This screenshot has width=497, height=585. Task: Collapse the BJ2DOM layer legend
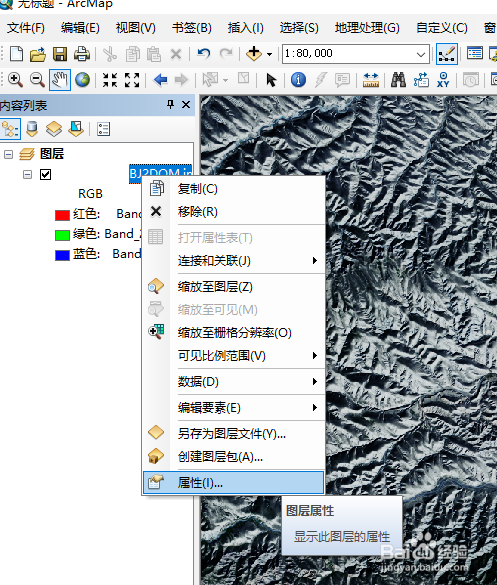pos(27,174)
